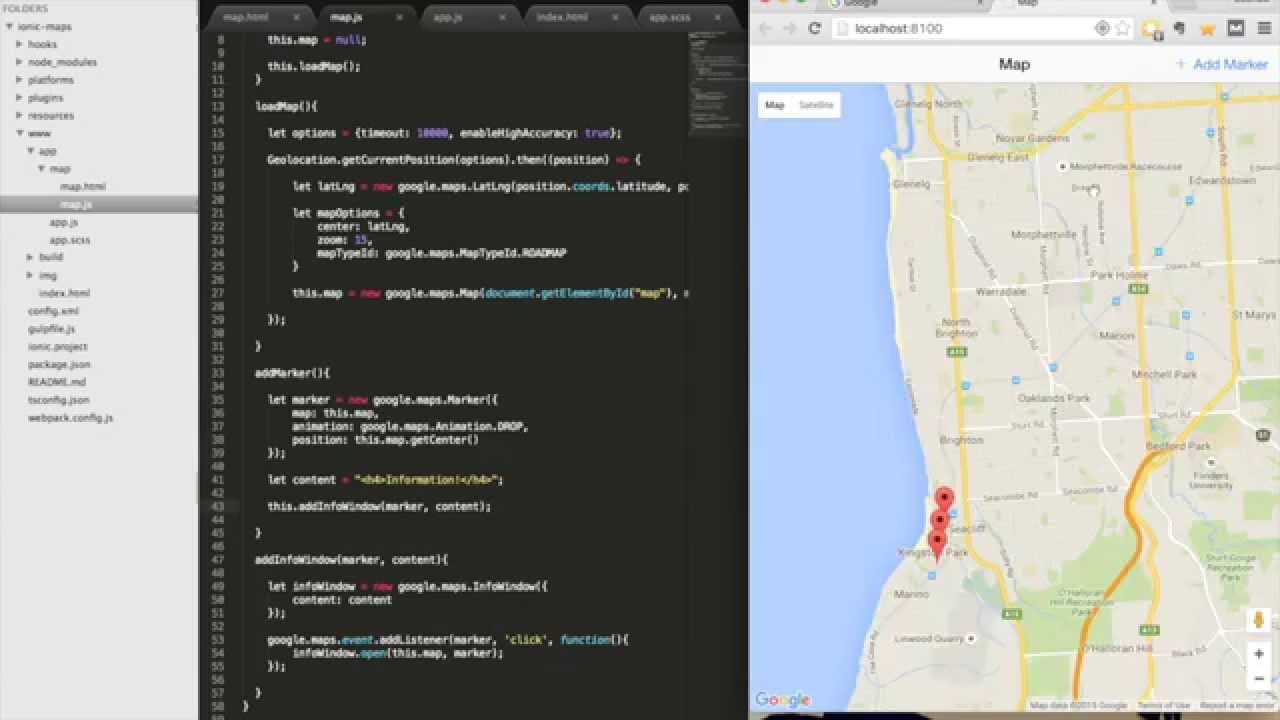
Task: Select the Map browser tab
Action: pyautogui.click(x=1027, y=4)
